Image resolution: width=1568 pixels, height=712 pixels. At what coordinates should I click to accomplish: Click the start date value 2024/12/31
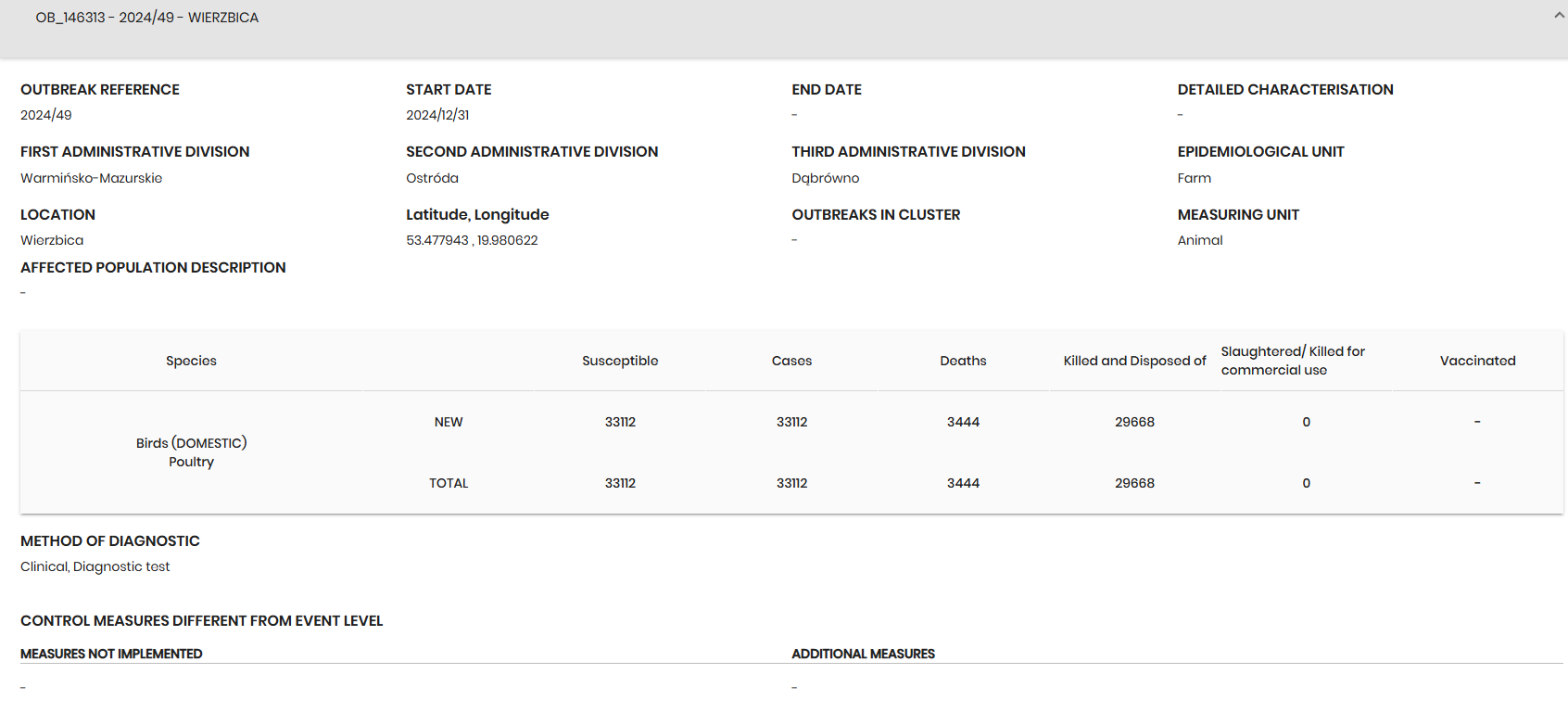437,115
